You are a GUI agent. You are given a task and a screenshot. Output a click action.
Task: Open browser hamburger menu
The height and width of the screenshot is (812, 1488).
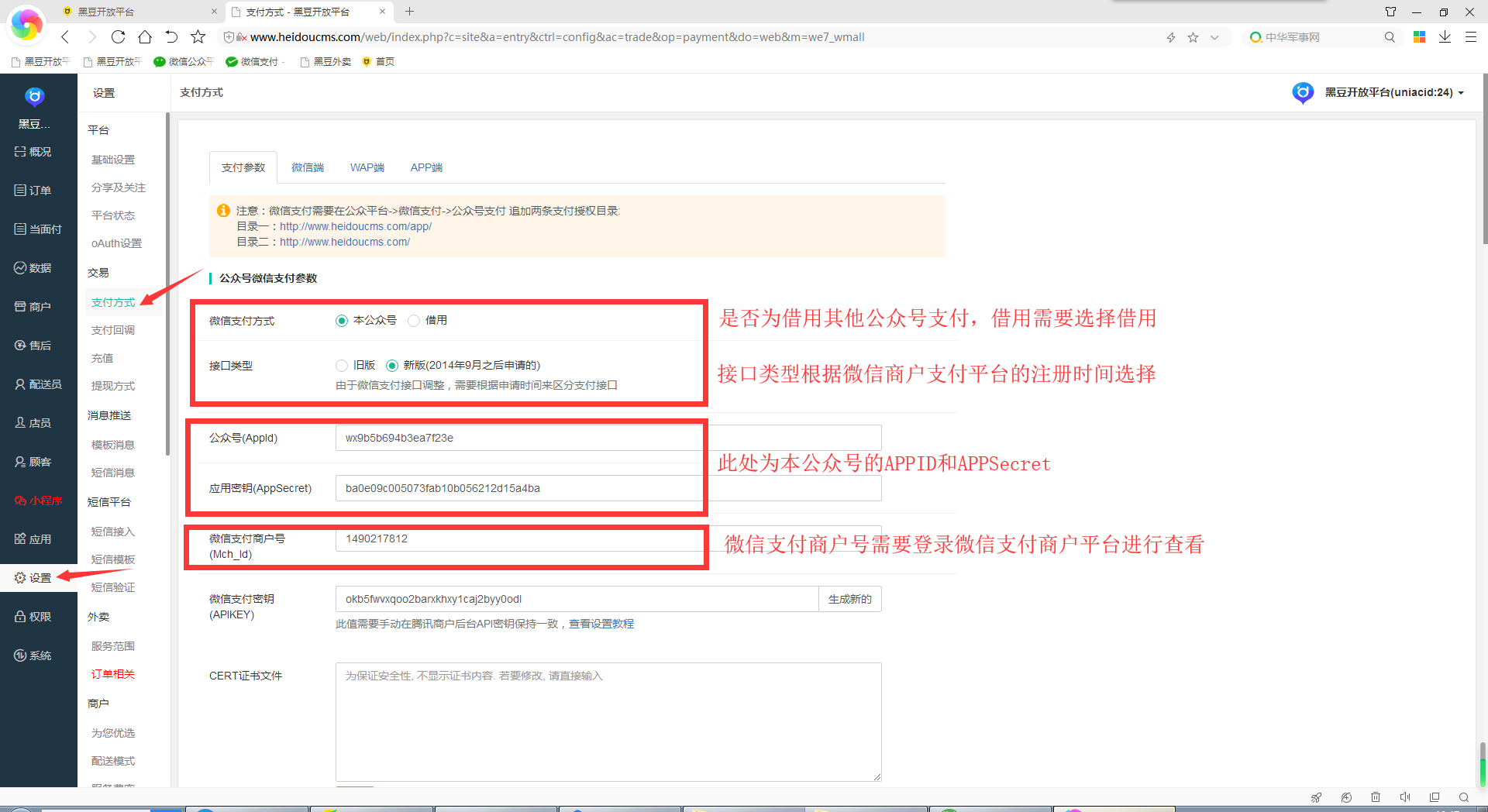click(1470, 37)
